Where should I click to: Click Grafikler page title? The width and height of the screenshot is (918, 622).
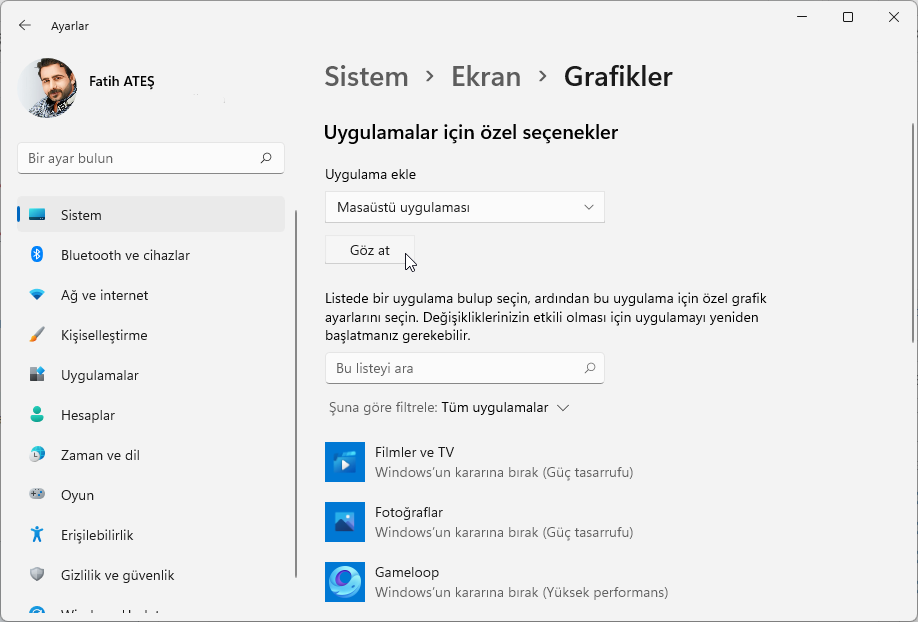[x=618, y=77]
